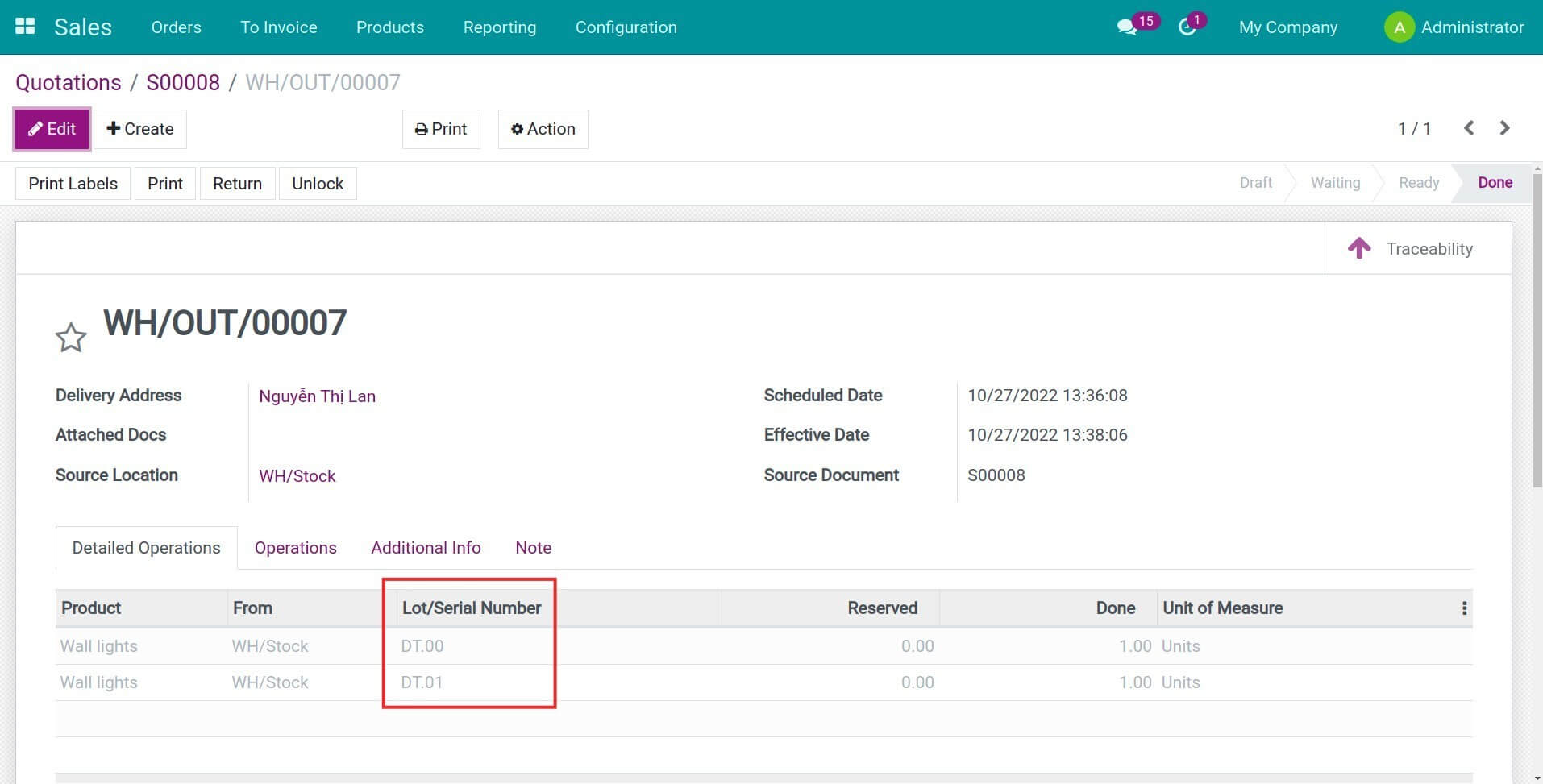The image size is (1543, 784).
Task: Open the conversations chat icon with 15 badge
Action: (x=1126, y=27)
